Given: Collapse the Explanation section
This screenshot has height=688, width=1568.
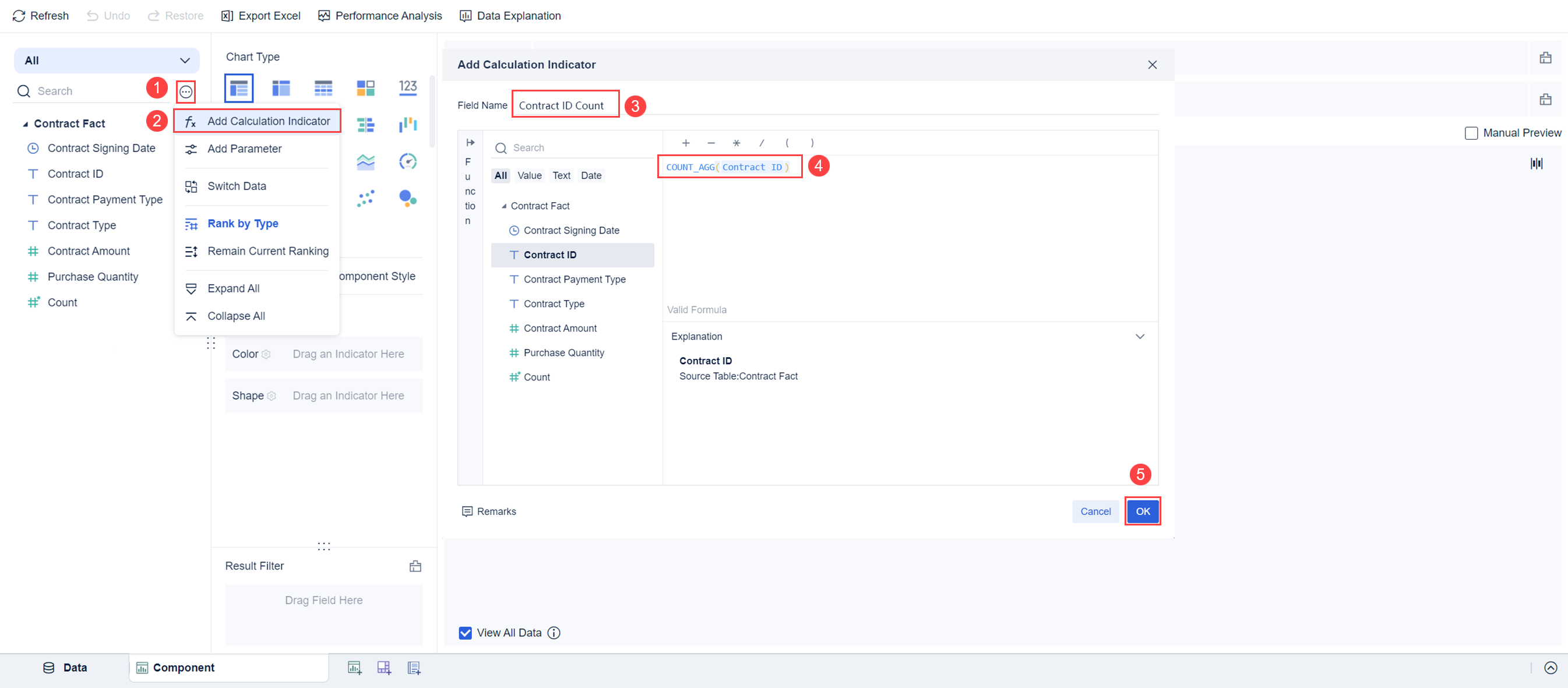Looking at the screenshot, I should 1140,336.
